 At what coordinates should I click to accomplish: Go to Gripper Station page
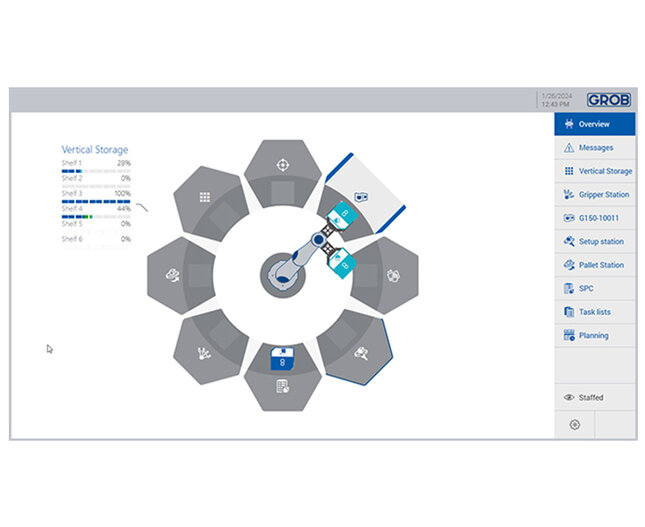[x=594, y=195]
